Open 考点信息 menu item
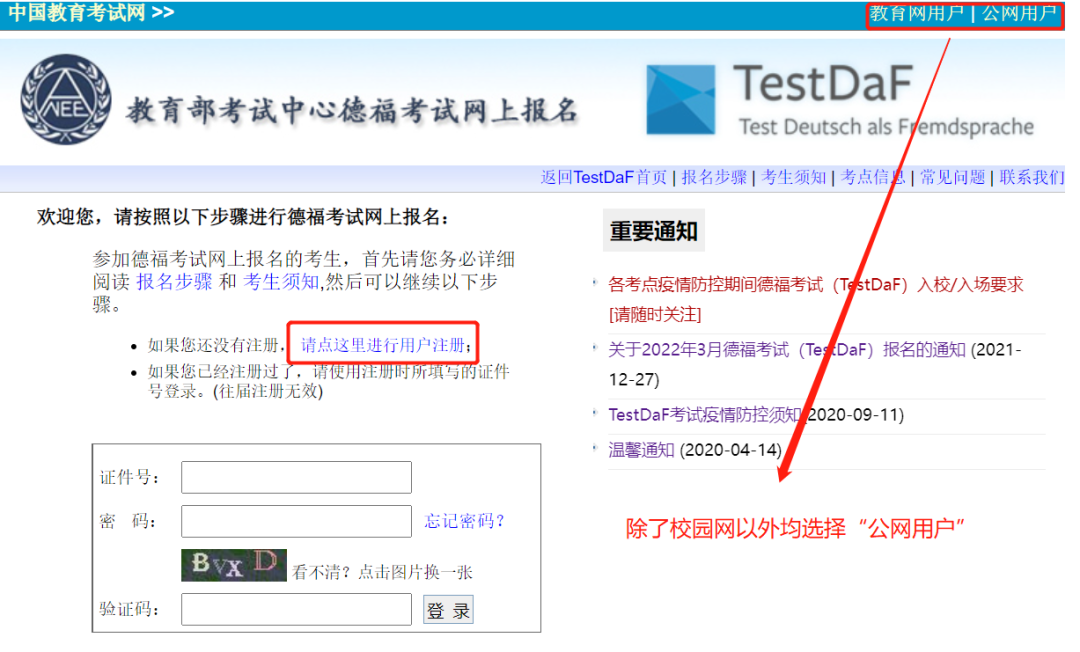1080x652 pixels. click(x=873, y=178)
